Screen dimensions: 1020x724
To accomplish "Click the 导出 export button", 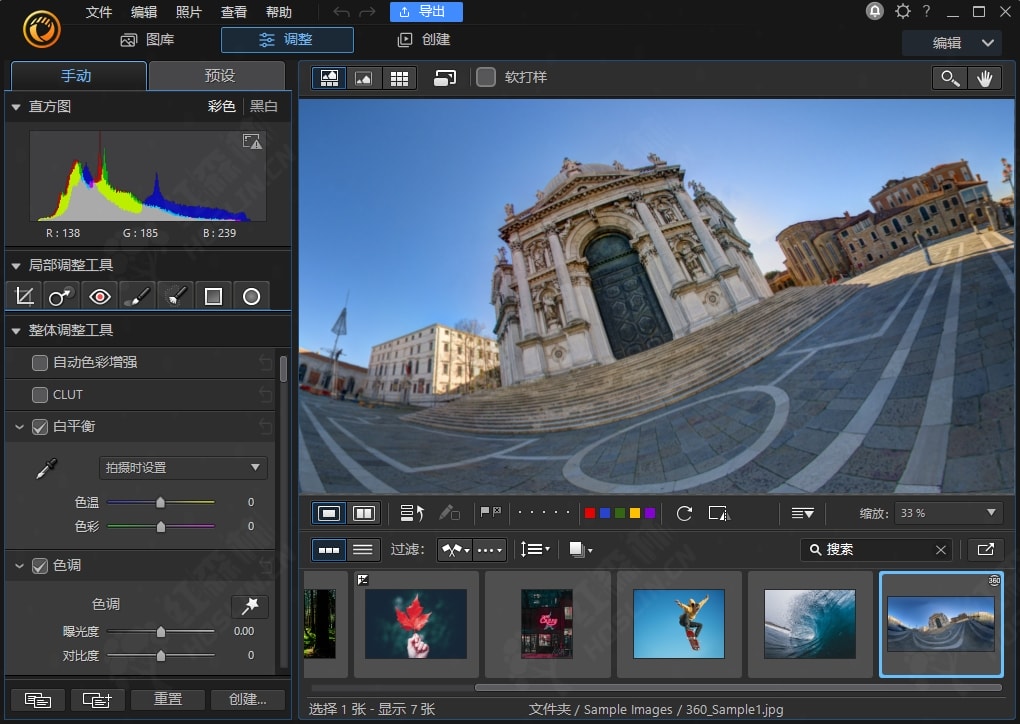I will click(x=425, y=12).
